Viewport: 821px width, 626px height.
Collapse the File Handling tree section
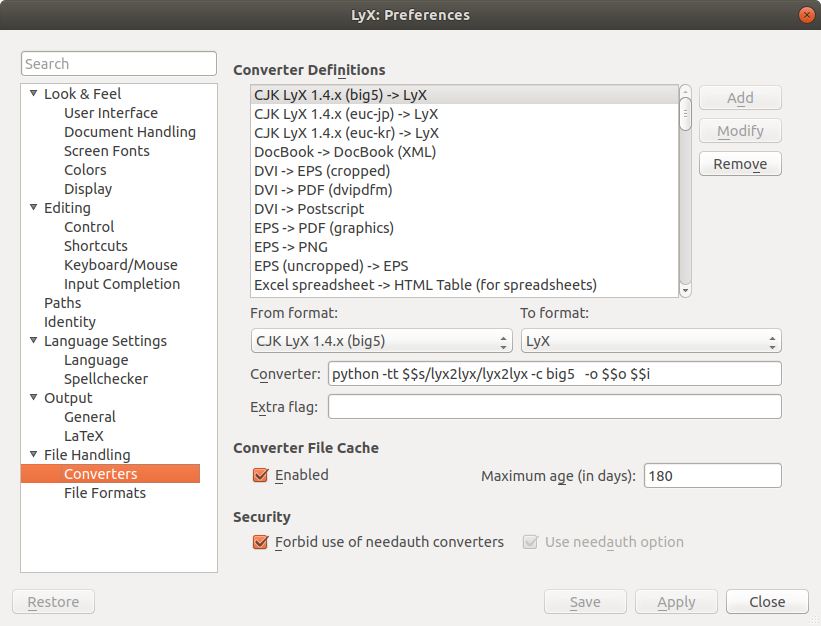click(34, 455)
